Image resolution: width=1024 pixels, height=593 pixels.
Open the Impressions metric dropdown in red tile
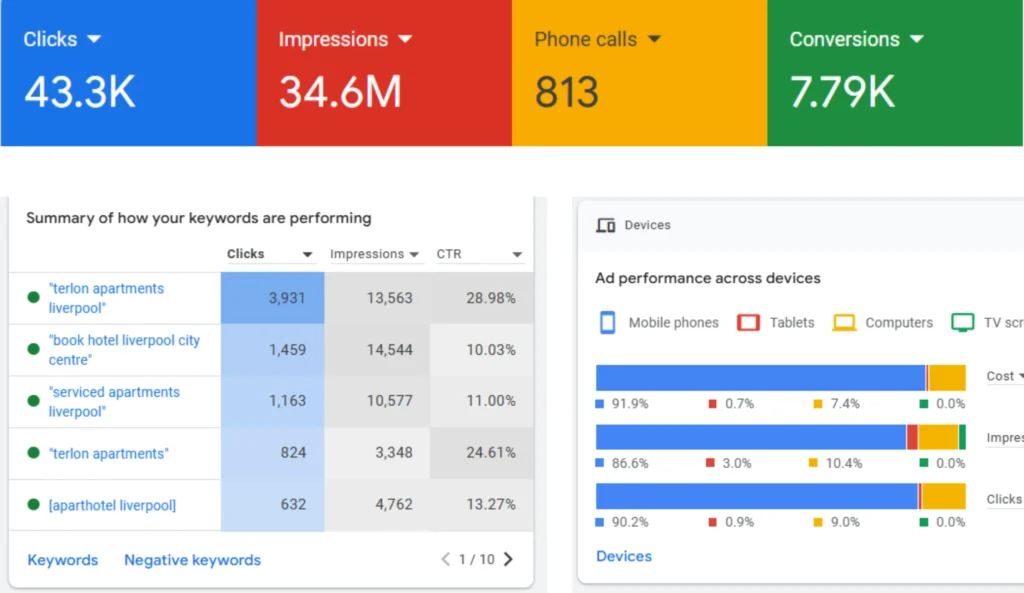pos(405,39)
